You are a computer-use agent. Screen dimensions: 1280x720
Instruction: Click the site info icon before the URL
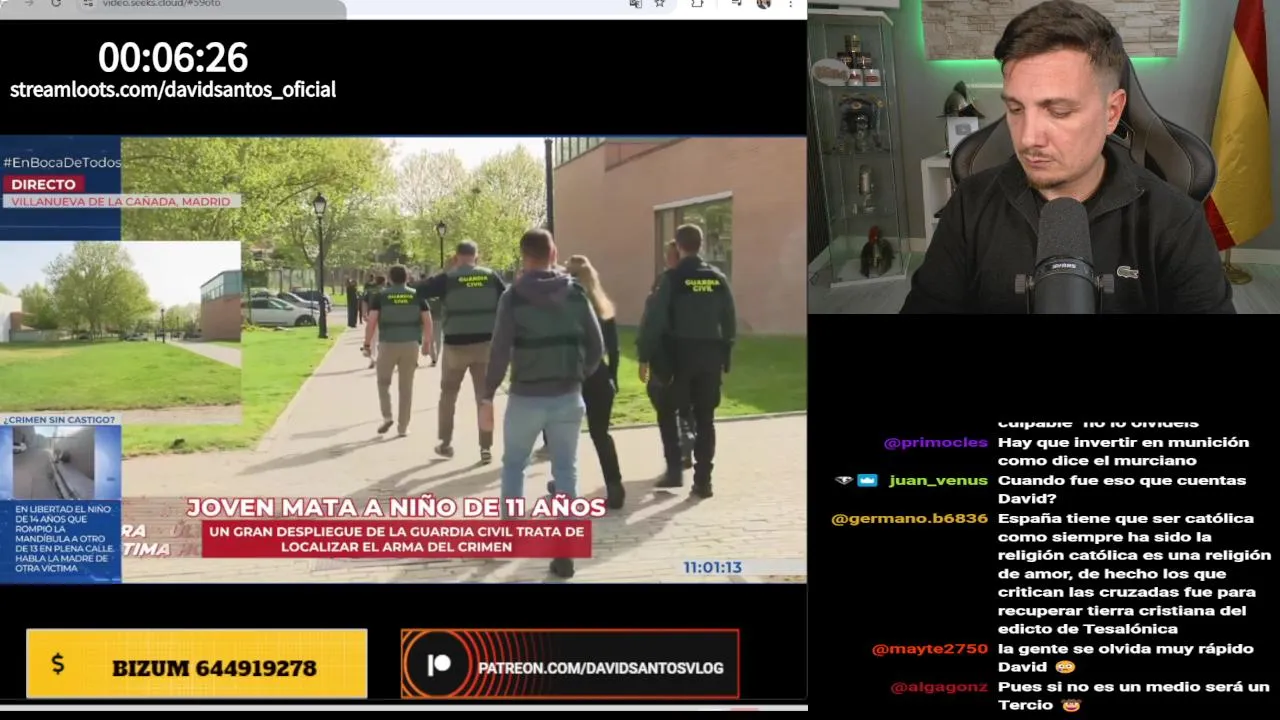88,4
